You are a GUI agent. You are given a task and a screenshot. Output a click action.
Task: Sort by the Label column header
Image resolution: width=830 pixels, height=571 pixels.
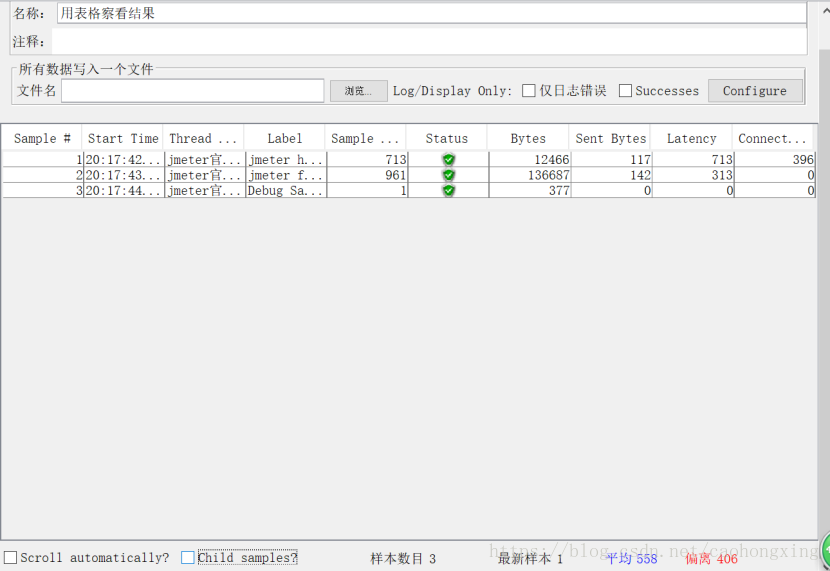coord(285,138)
